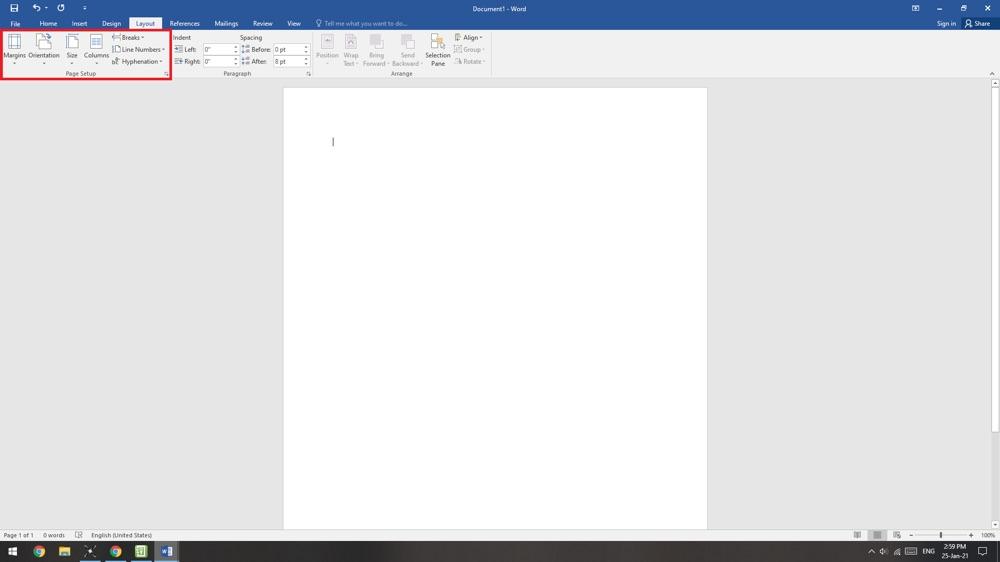Click the Sign in link
The image size is (1000, 562).
(946, 23)
